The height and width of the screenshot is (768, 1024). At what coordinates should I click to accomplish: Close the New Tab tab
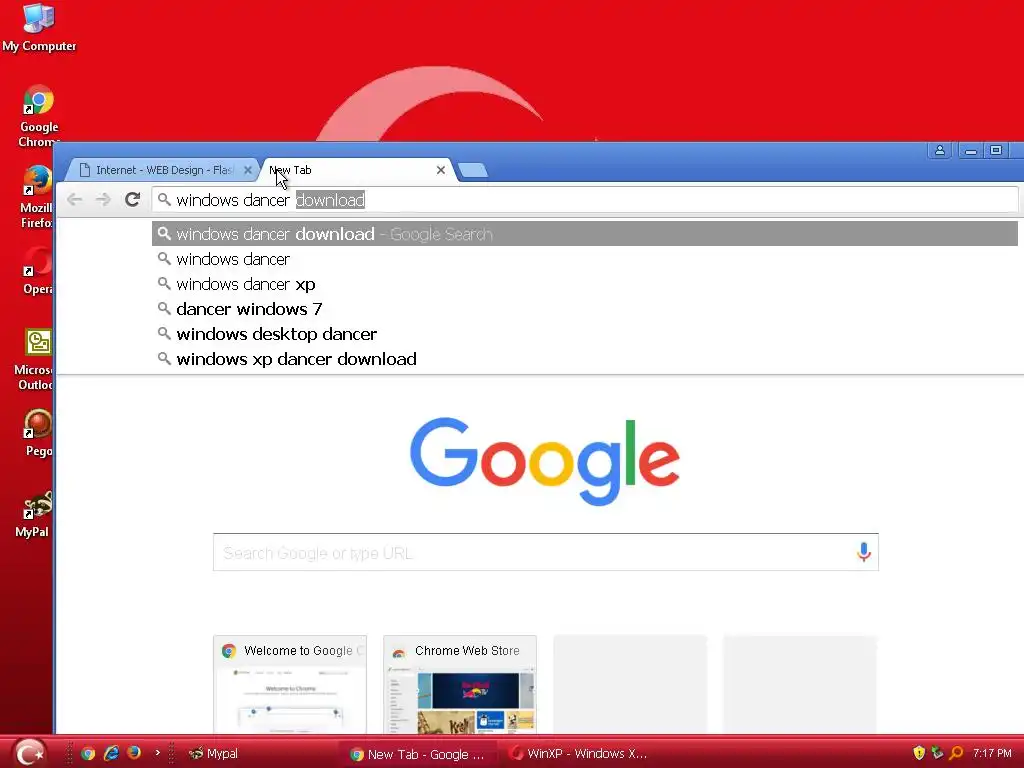(441, 170)
